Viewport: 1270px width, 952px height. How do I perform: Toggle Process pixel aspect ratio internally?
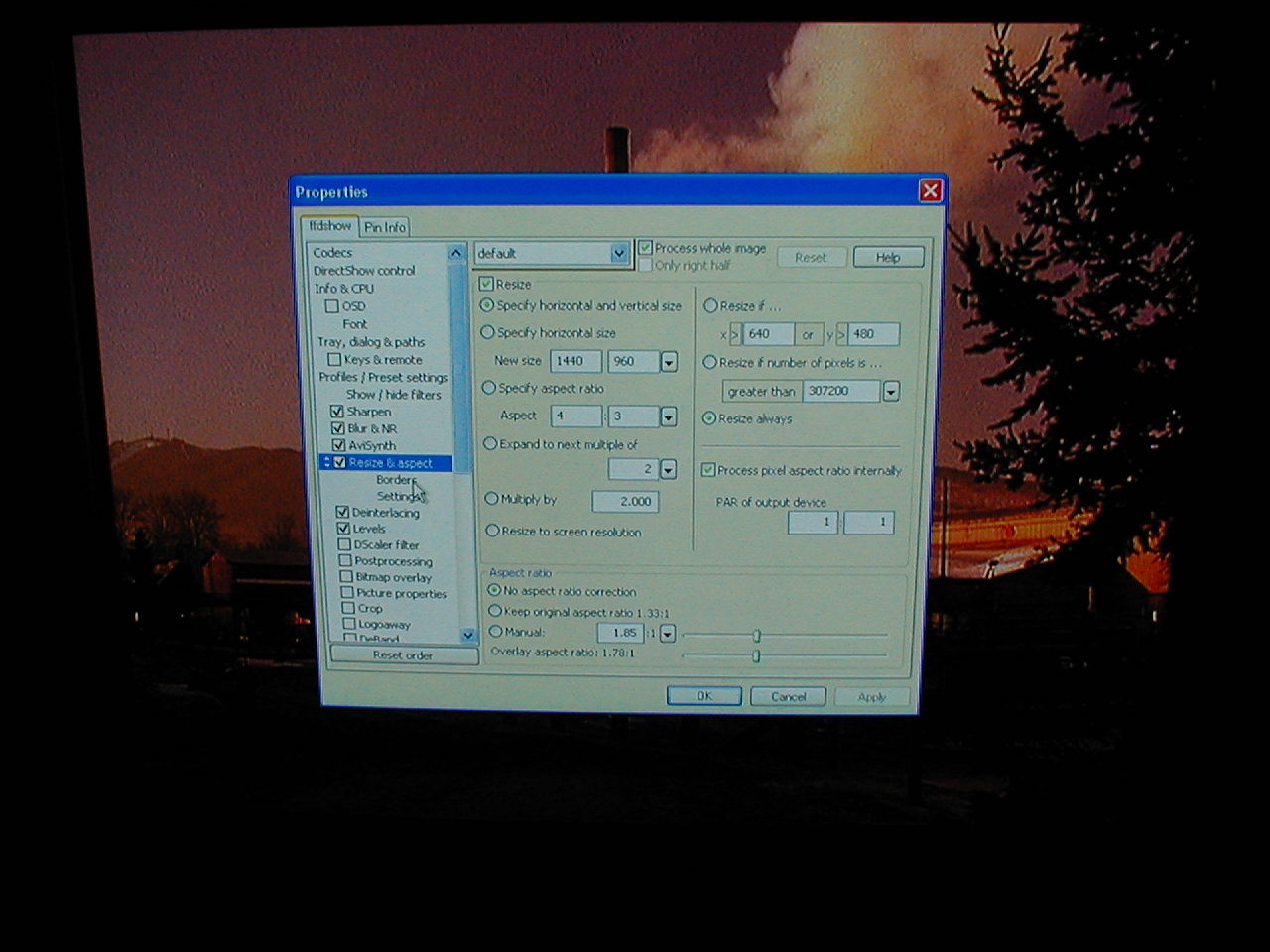[x=708, y=470]
